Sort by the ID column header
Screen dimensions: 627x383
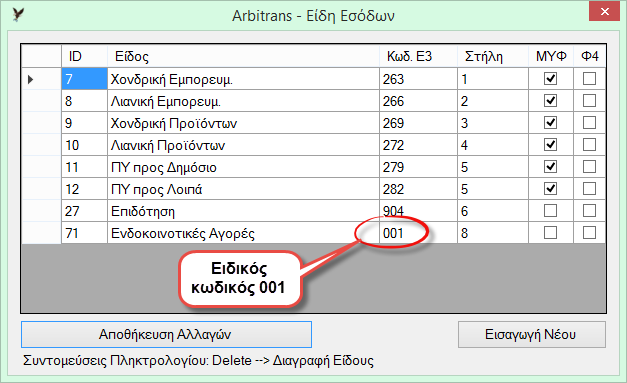(x=84, y=56)
